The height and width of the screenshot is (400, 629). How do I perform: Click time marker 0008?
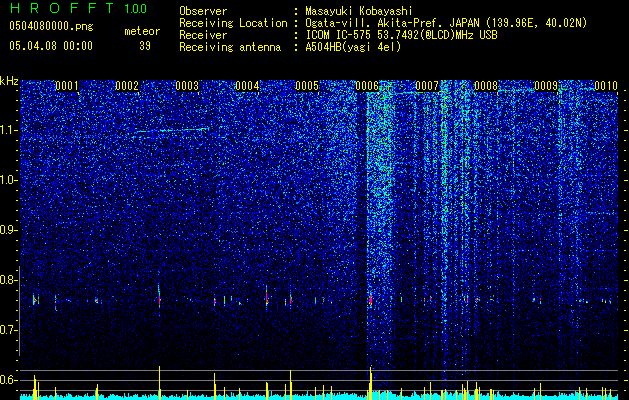click(x=486, y=86)
